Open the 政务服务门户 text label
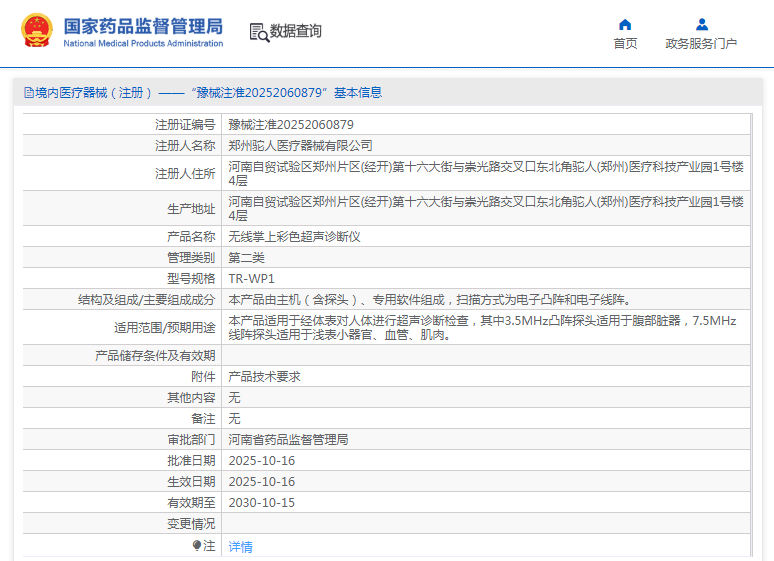Screen dimensions: 774x561 [701, 44]
